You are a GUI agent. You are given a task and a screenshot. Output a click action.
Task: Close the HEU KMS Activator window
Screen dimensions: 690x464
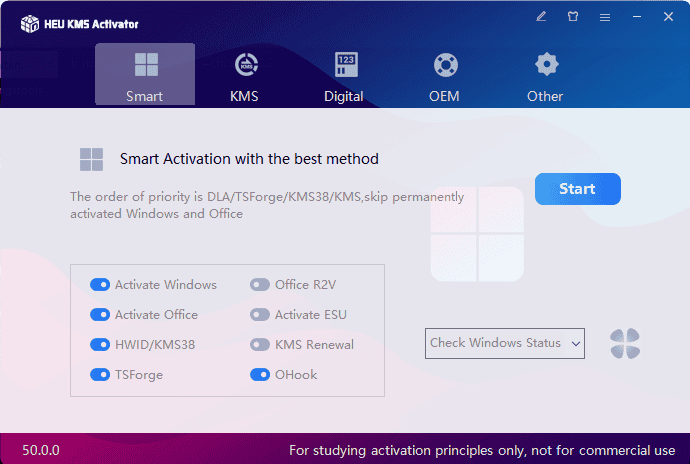click(x=668, y=17)
